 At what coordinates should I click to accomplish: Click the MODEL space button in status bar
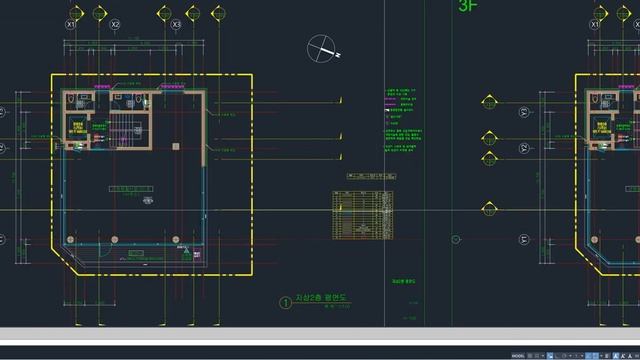click(518, 356)
